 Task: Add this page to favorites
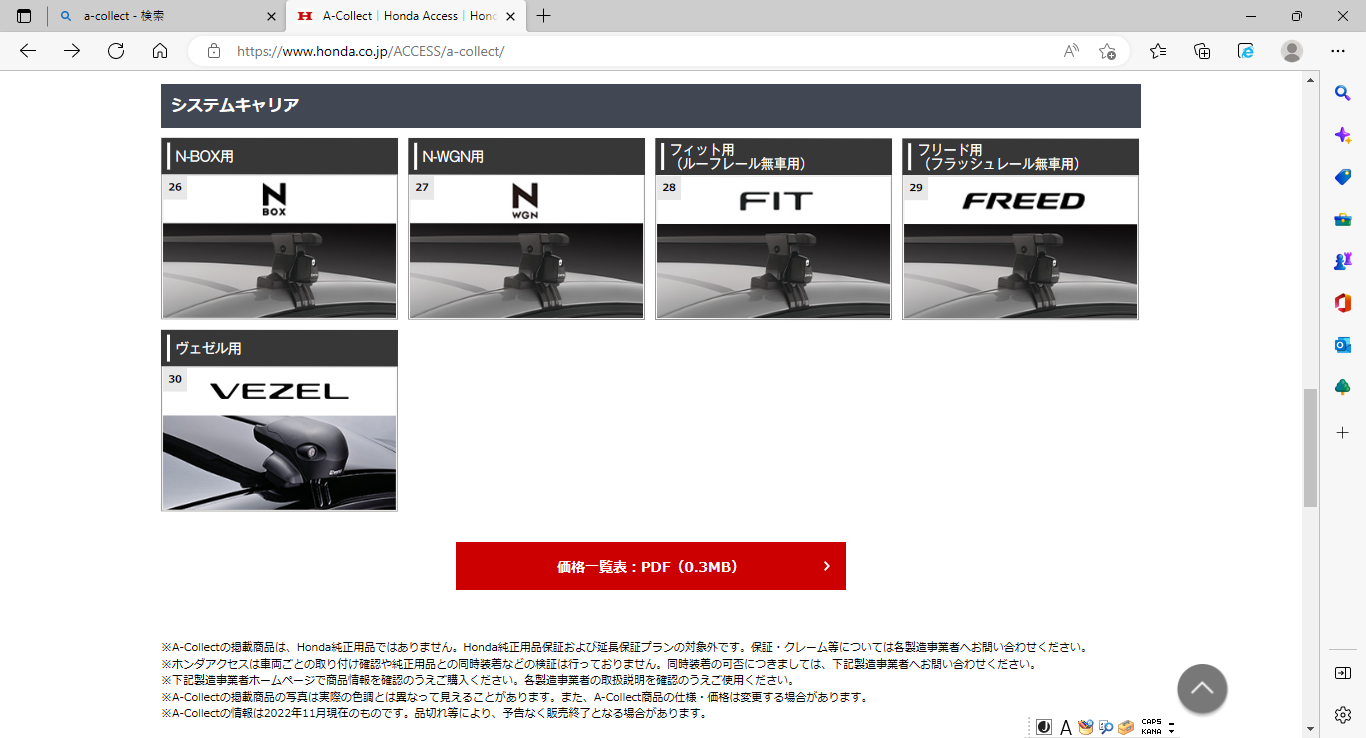pos(1107,51)
